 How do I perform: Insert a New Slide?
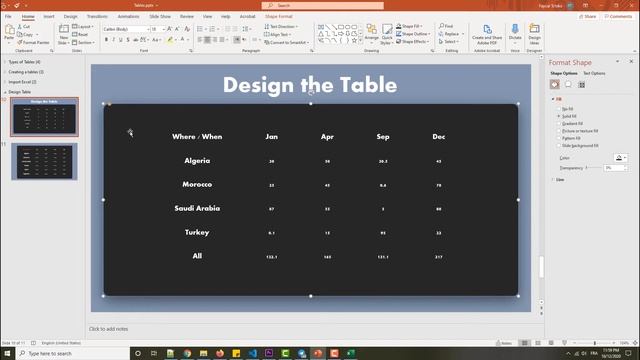click(x=63, y=34)
